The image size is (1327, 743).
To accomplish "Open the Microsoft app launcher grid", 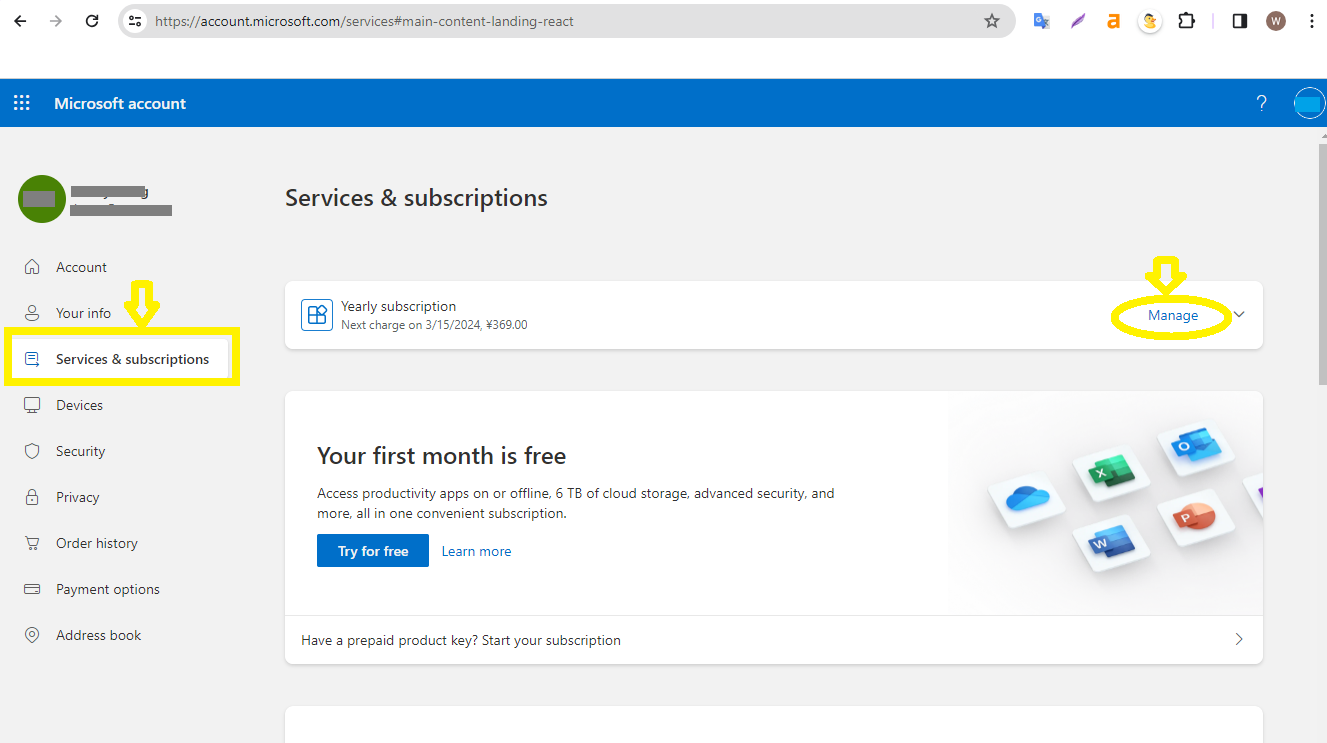I will tap(22, 103).
